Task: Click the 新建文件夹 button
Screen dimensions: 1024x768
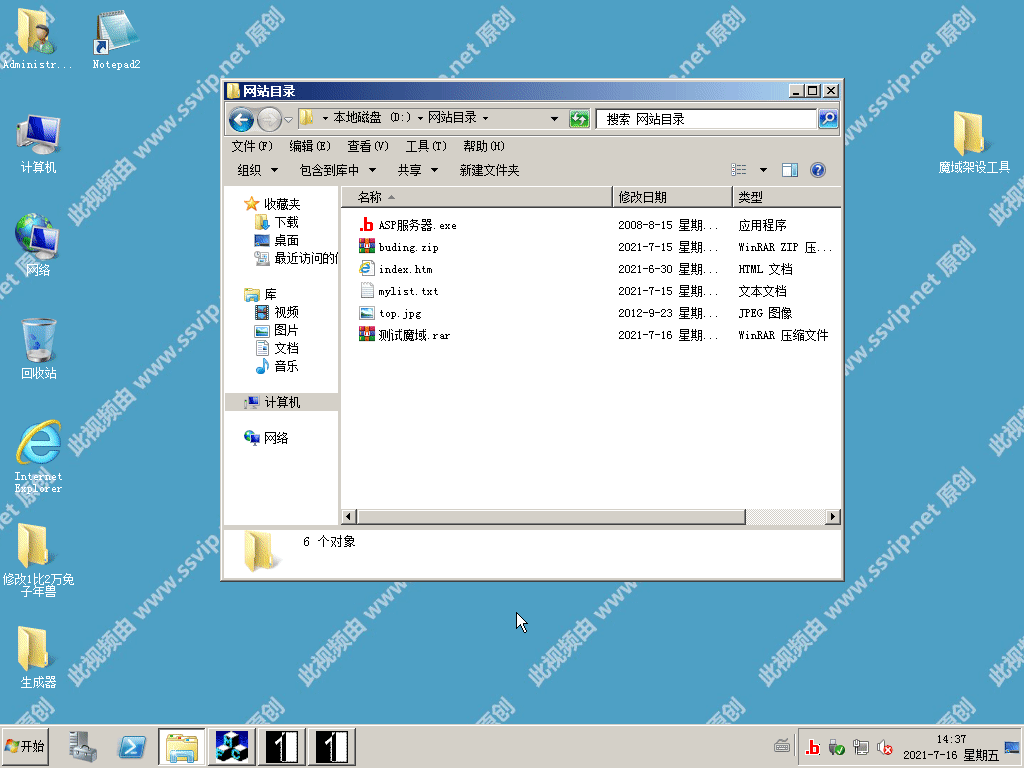Action: coord(489,170)
